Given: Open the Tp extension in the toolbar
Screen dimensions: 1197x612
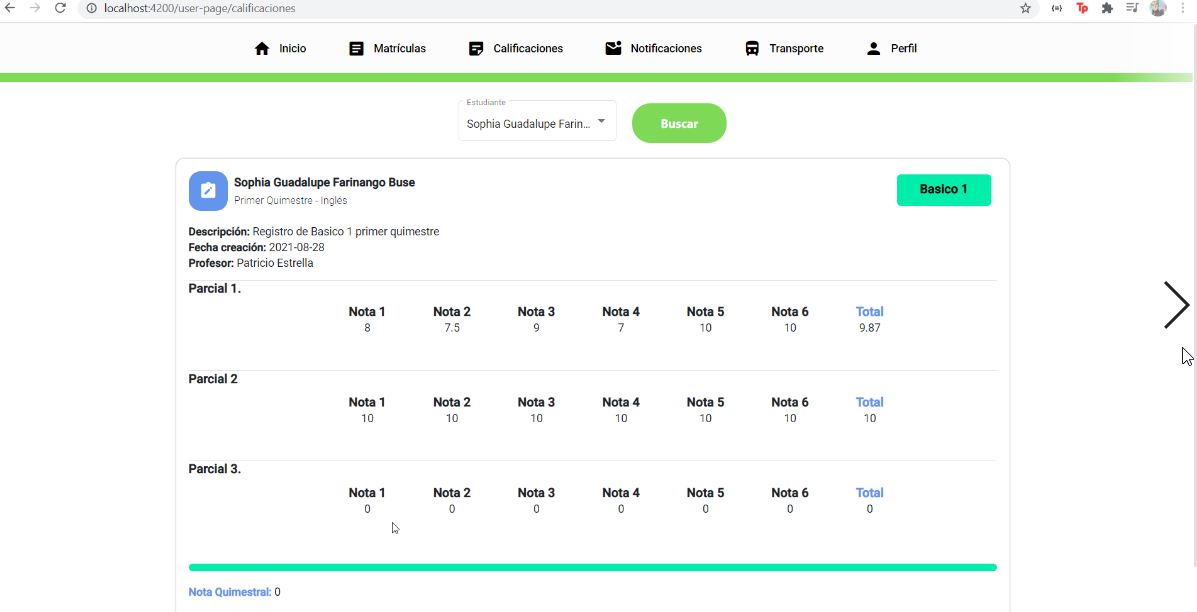Looking at the screenshot, I should 1081,9.
